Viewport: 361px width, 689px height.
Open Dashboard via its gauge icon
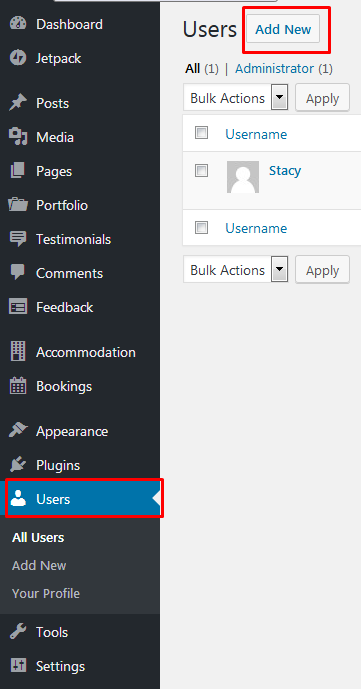tap(18, 24)
